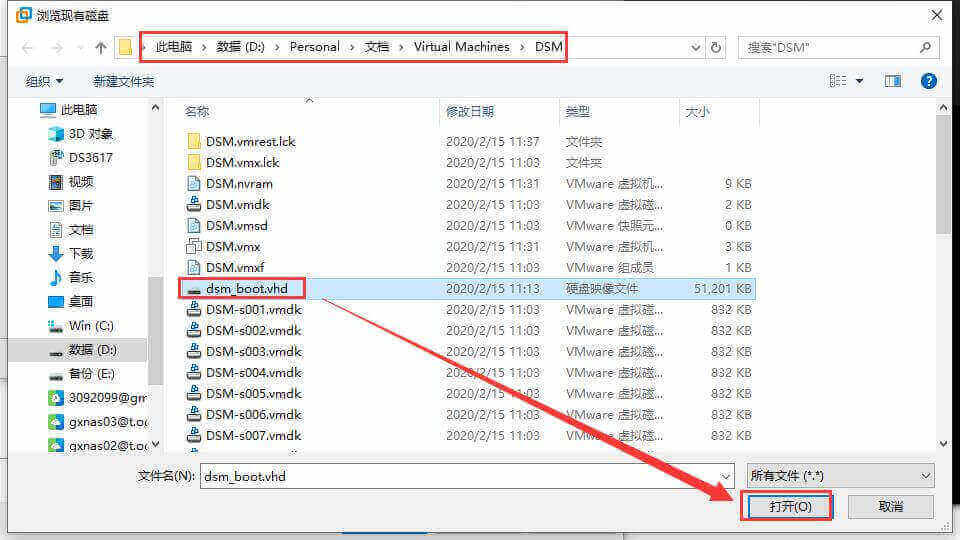The width and height of the screenshot is (960, 540).
Task: Click the search magnifier icon
Action: [925, 47]
